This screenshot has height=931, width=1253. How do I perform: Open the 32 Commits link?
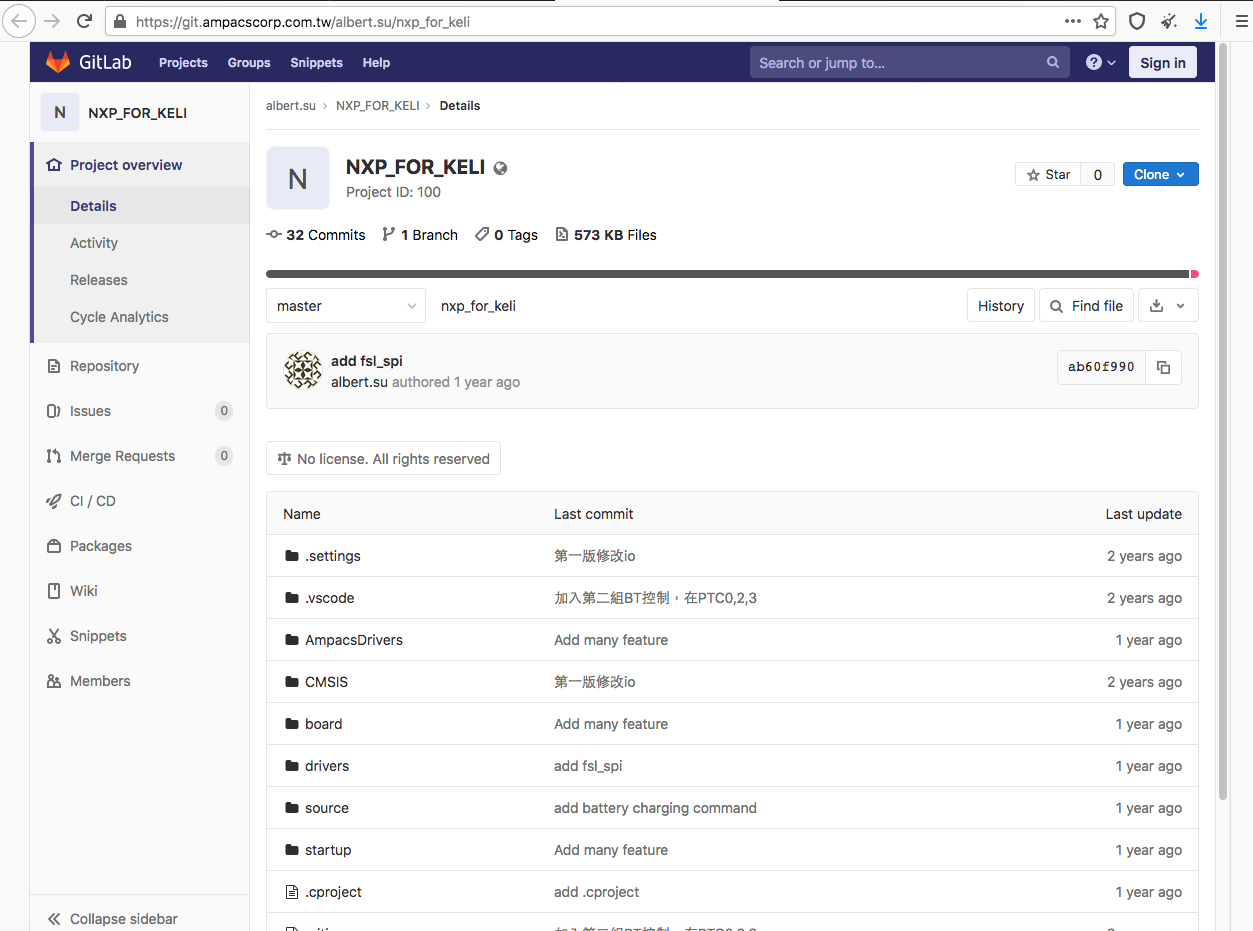click(316, 235)
